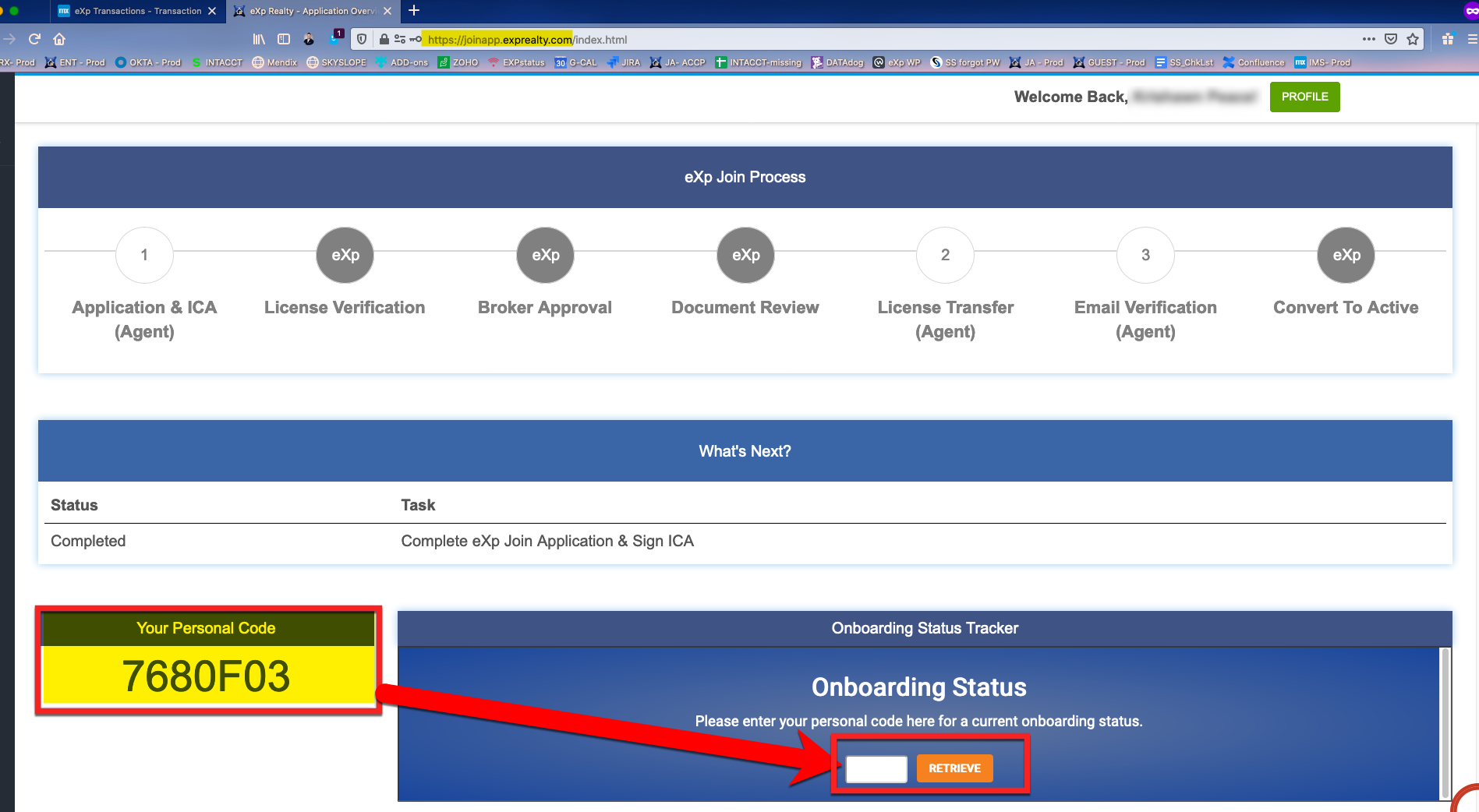
Task: Open the Firefox Library icon
Action: (259, 39)
